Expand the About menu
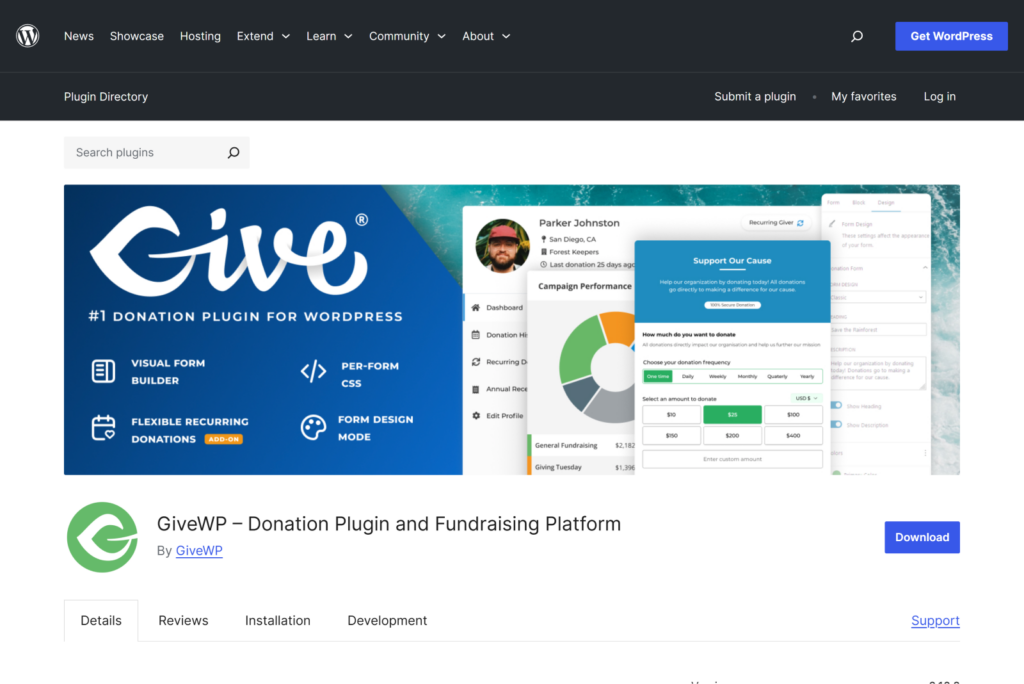The width and height of the screenshot is (1024, 684). (486, 36)
